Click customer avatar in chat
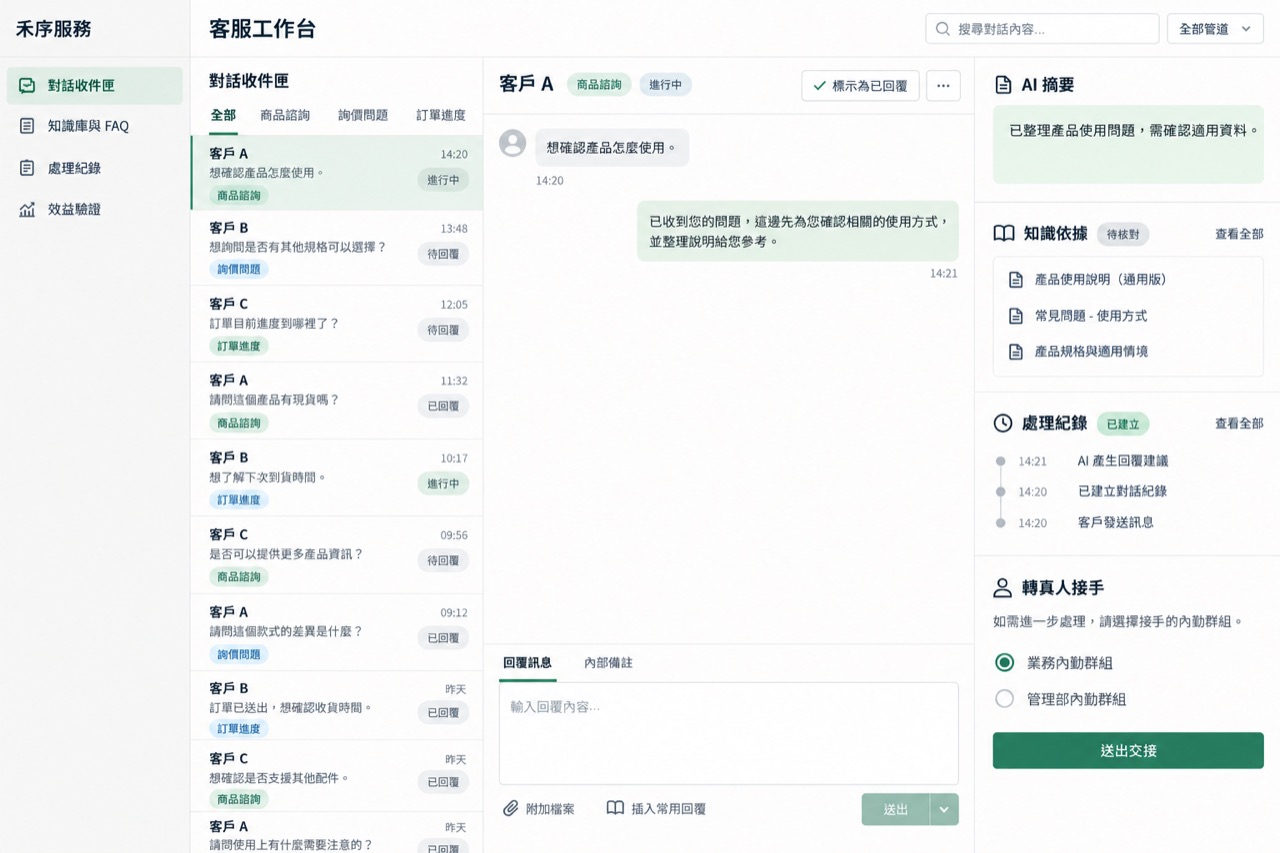The width and height of the screenshot is (1280, 853). pos(512,143)
